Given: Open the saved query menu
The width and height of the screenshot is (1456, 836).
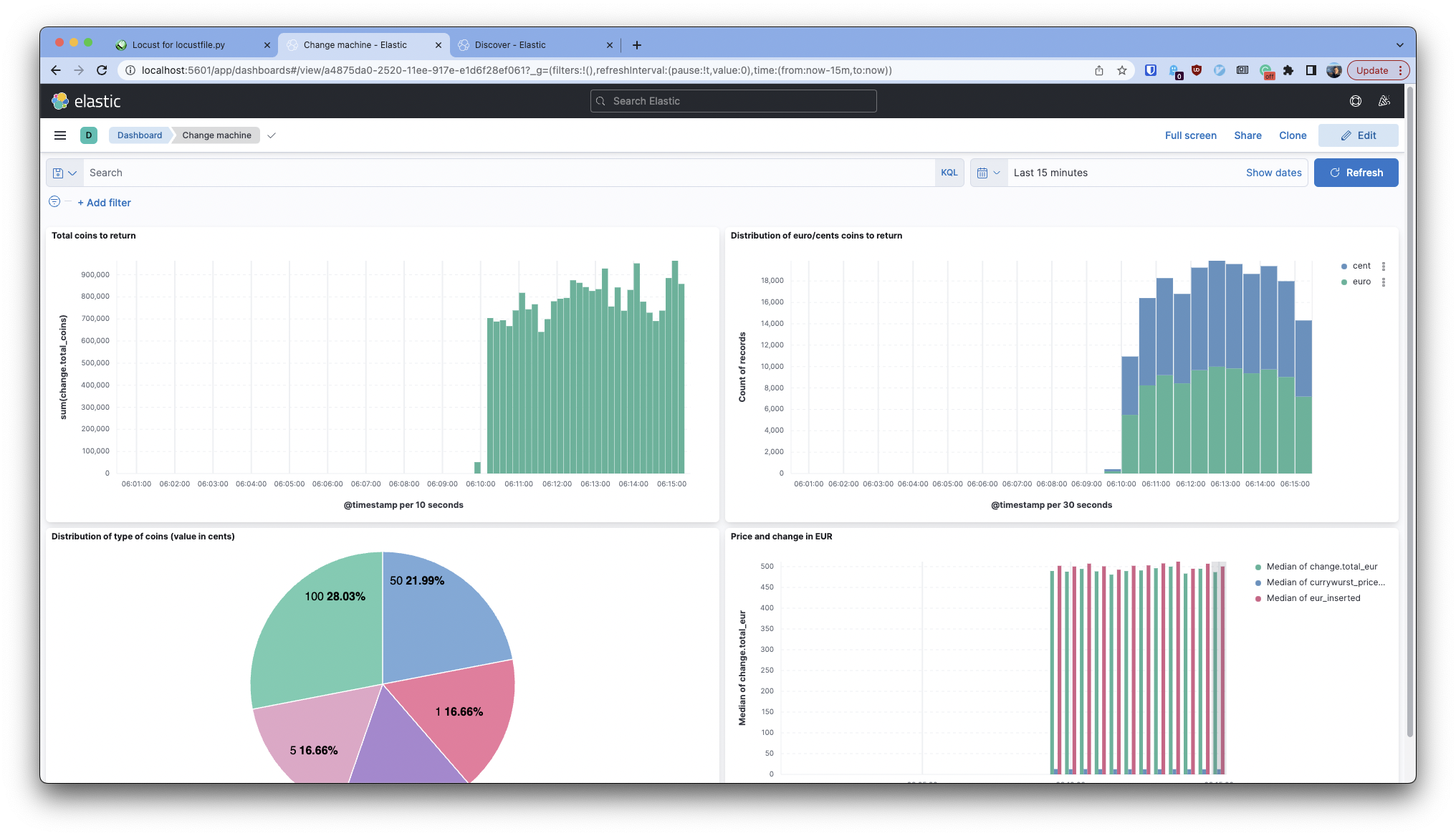Looking at the screenshot, I should point(64,173).
